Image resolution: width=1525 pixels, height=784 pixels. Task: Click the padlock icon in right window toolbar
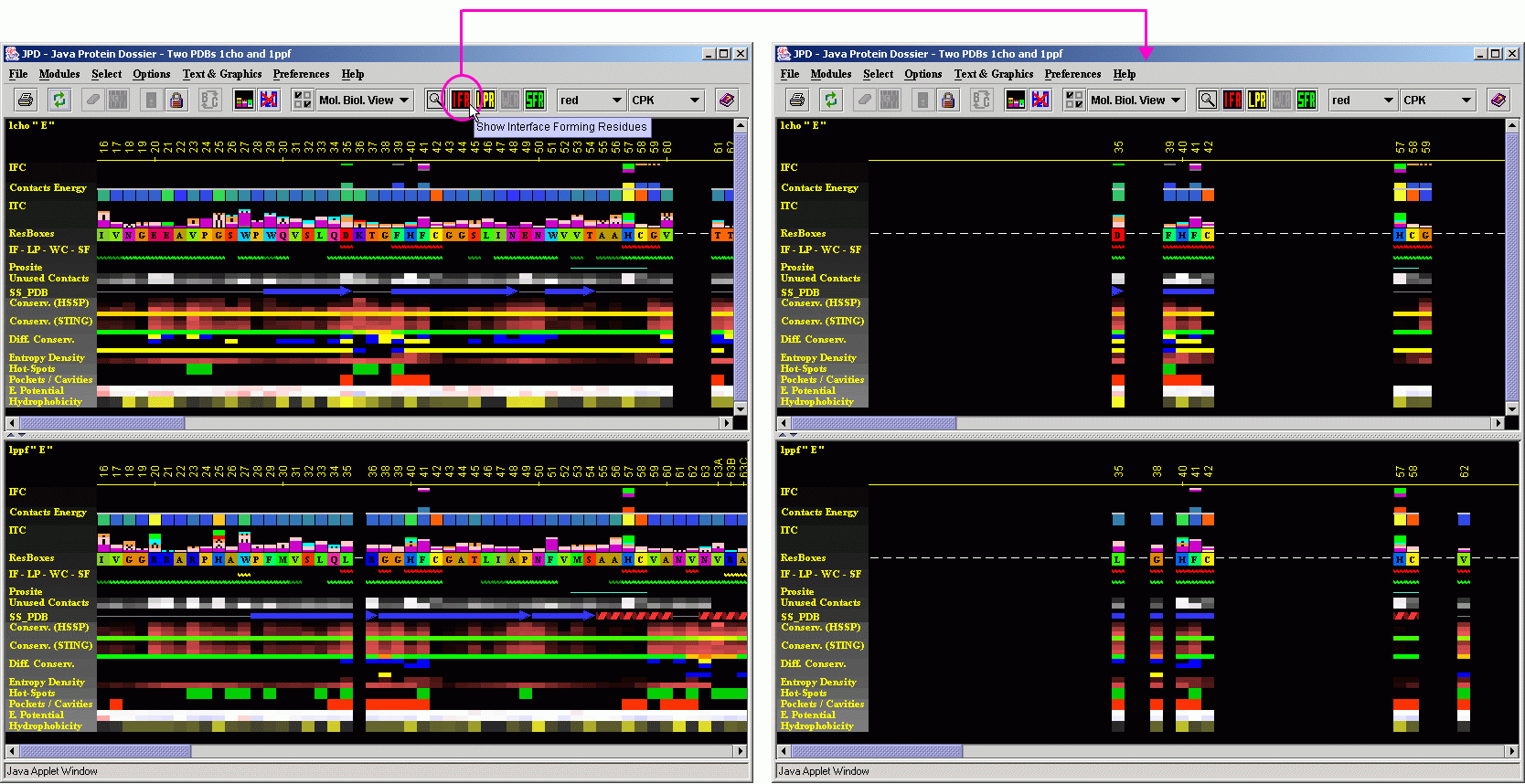(x=948, y=100)
